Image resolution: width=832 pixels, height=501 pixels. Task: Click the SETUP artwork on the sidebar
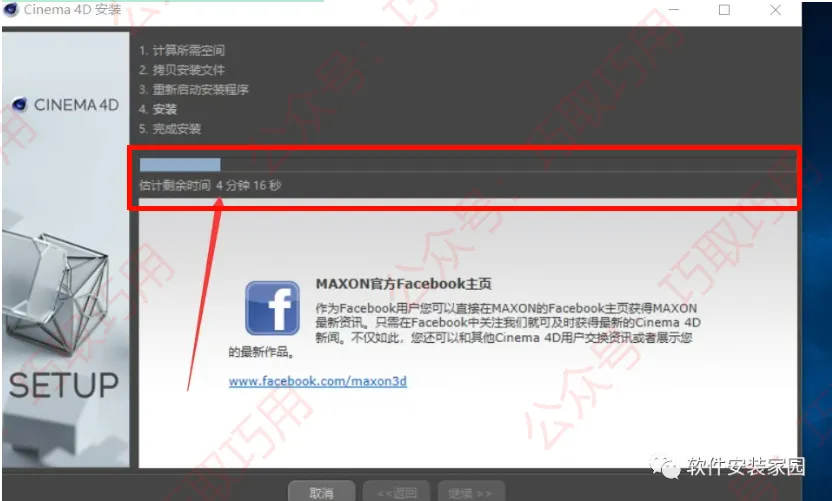64,385
